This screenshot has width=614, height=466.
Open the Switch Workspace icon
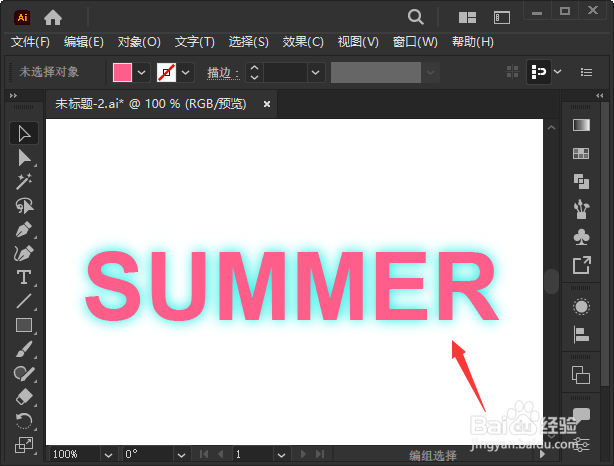502,18
